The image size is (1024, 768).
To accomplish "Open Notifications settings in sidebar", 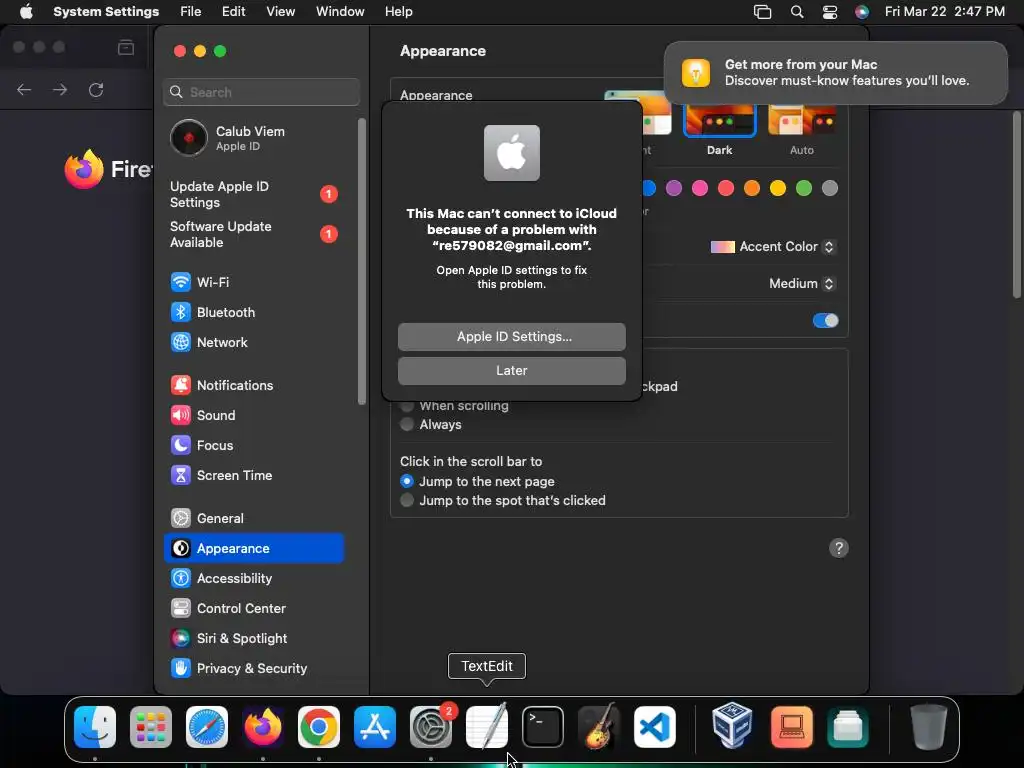I will pyautogui.click(x=253, y=385).
